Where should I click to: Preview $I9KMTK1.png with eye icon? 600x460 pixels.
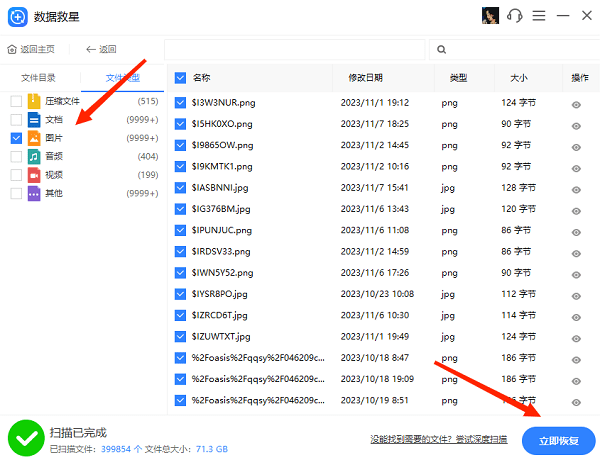coord(576,169)
